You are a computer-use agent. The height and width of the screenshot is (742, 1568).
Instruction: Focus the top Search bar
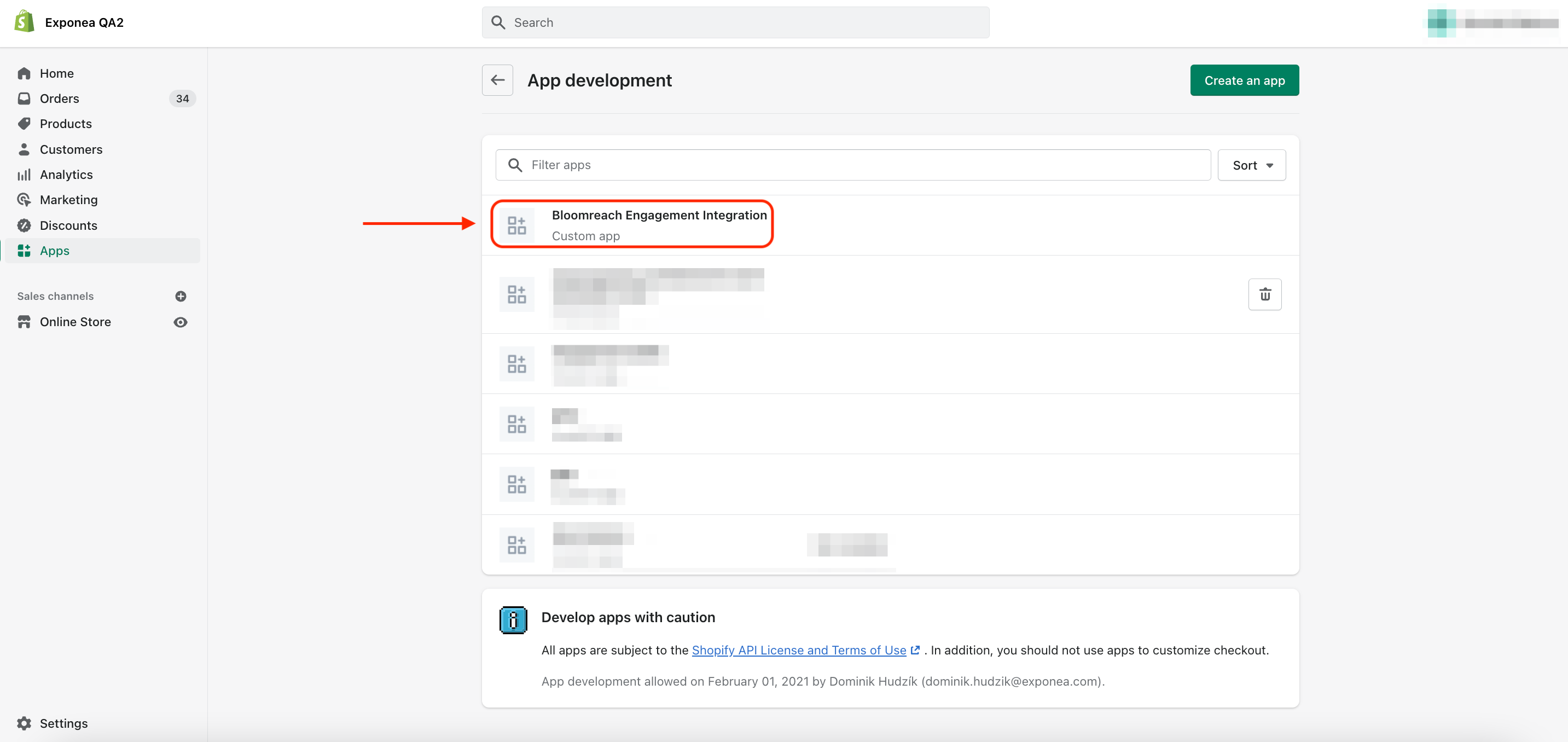[x=735, y=22]
